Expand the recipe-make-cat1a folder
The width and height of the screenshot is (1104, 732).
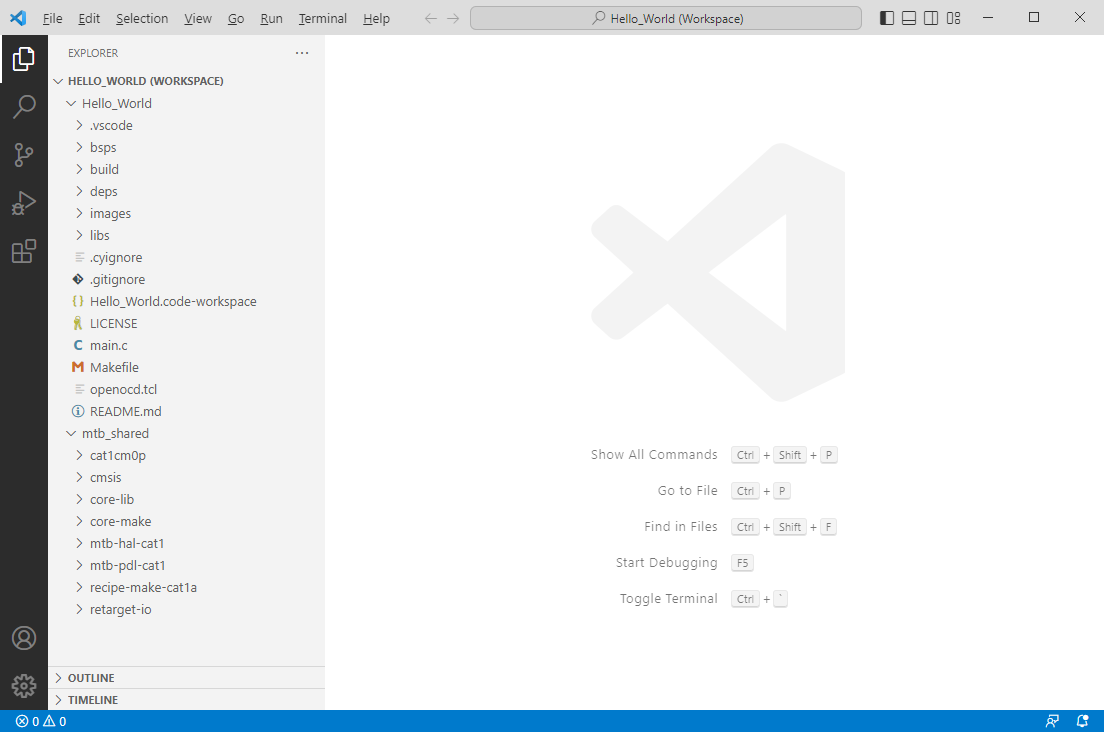point(187,588)
